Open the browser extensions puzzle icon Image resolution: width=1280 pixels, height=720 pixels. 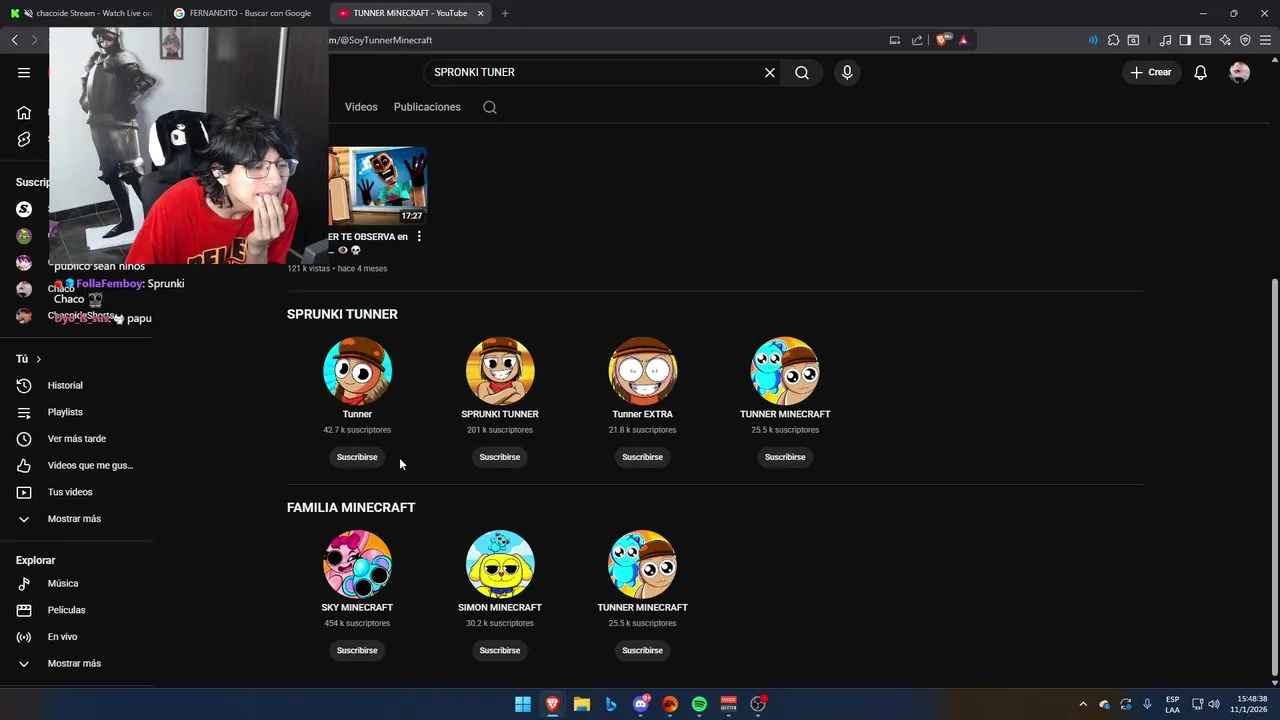[x=1113, y=40]
